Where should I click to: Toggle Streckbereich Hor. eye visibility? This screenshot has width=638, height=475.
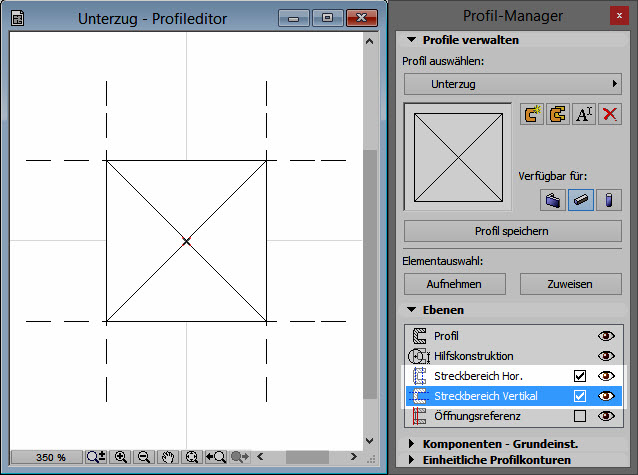pos(606,376)
